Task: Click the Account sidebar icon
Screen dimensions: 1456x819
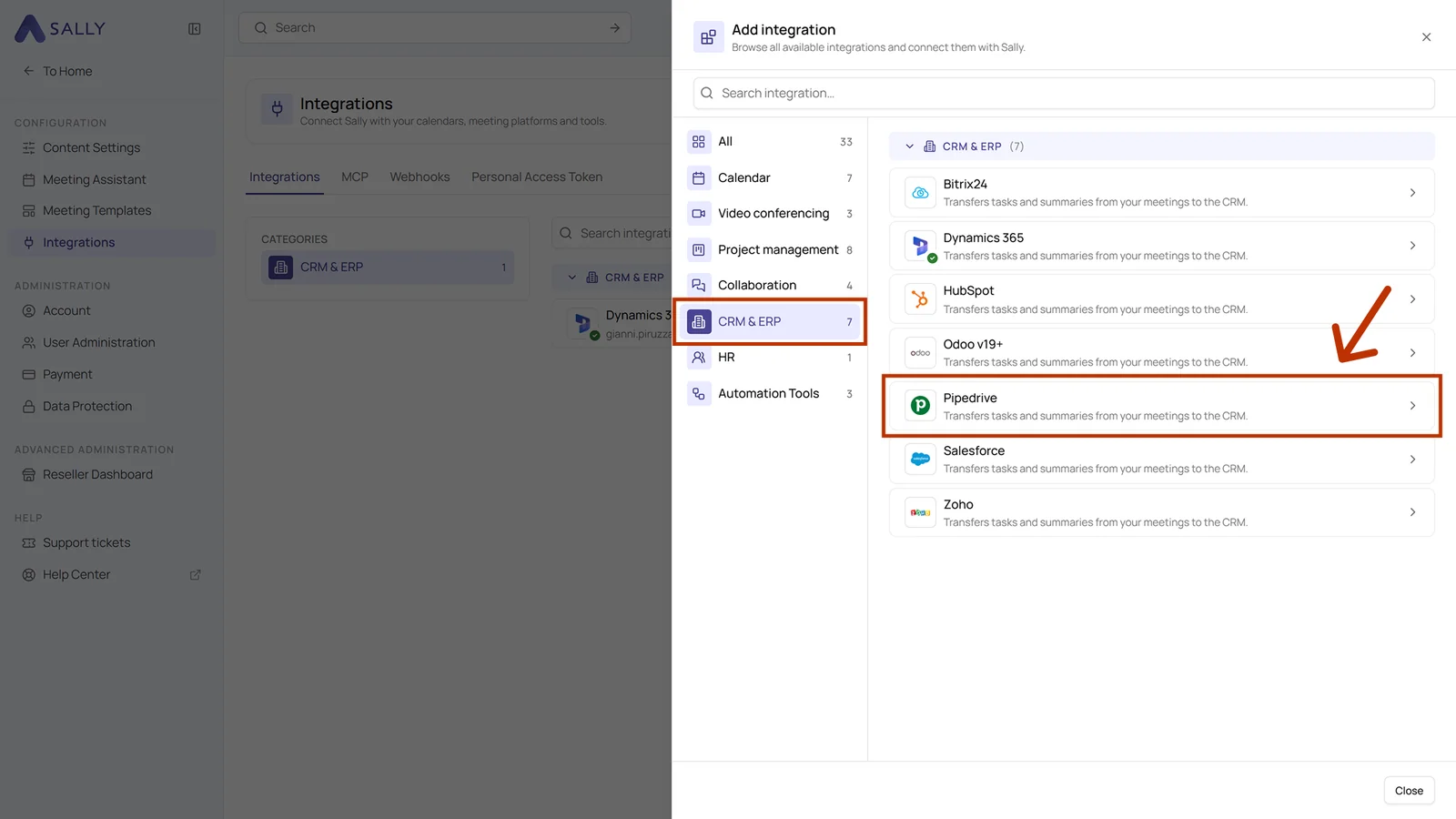Action: 29,311
